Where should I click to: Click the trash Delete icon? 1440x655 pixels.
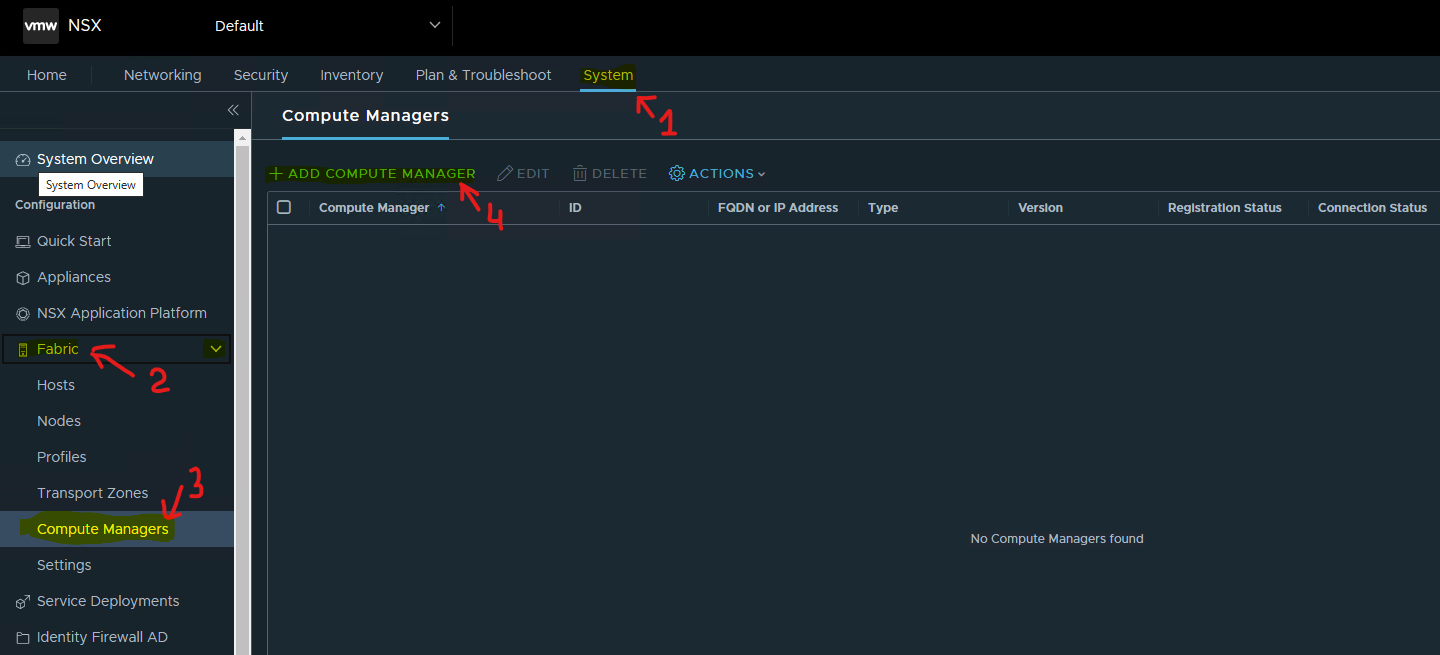click(580, 174)
